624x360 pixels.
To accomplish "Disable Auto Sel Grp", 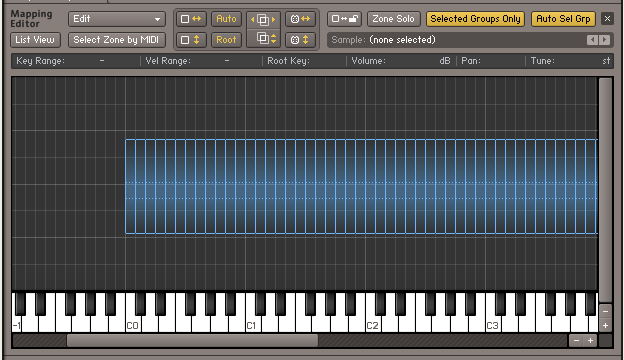I will (563, 19).
